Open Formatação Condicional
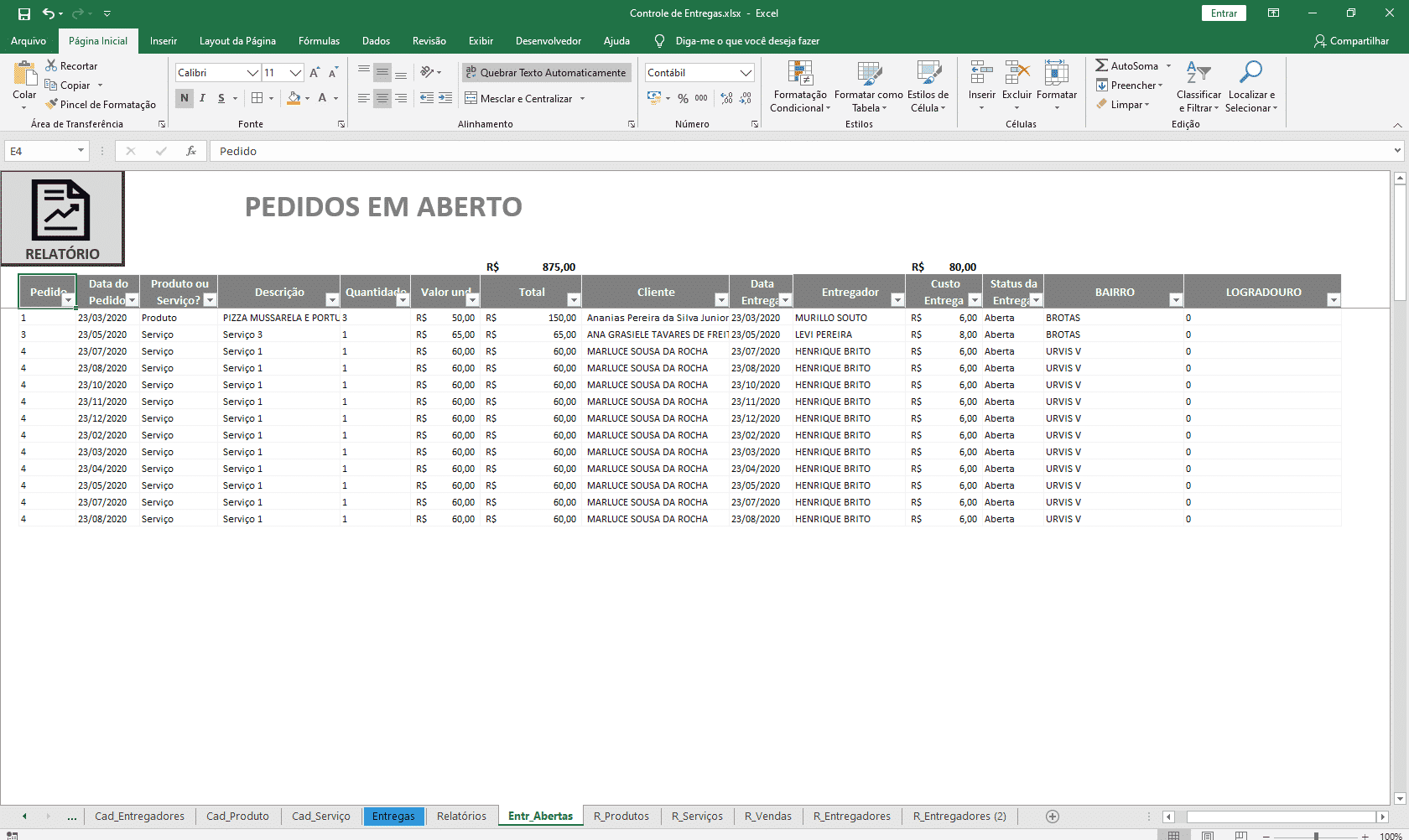The image size is (1409, 840). coord(800,86)
